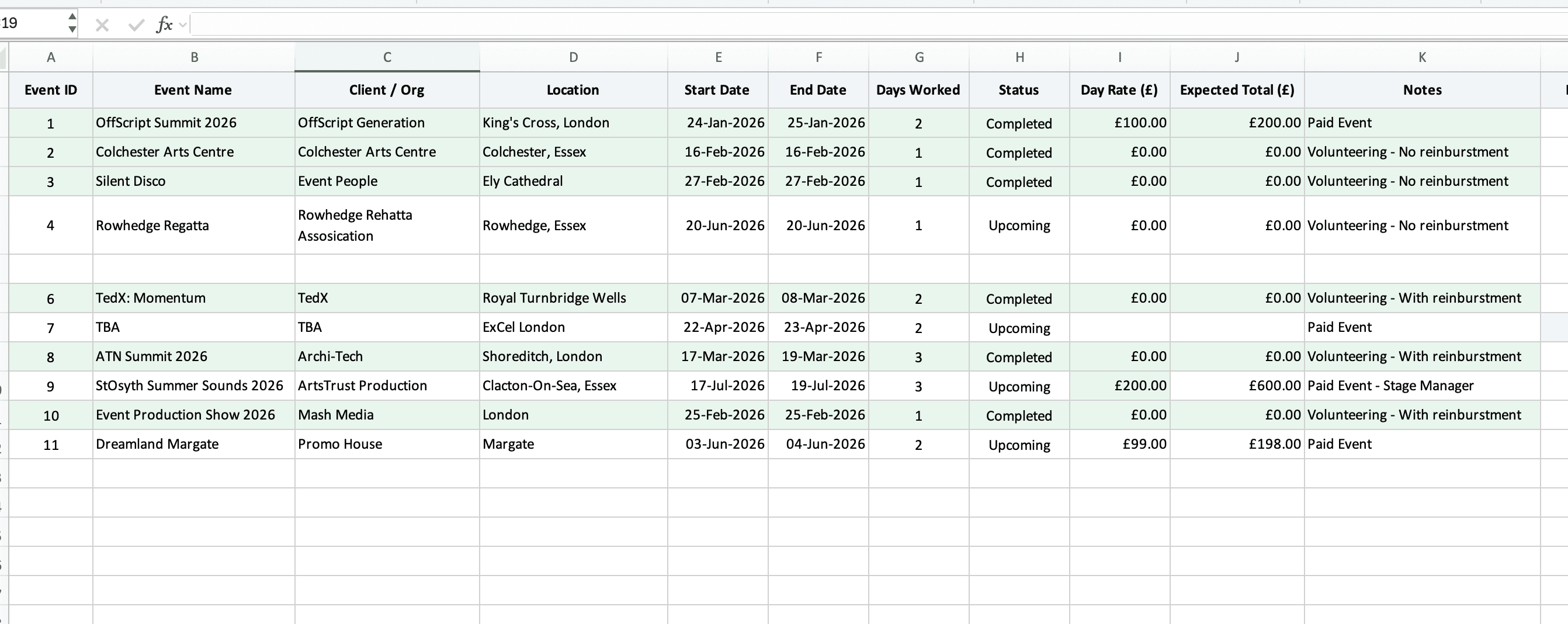This screenshot has width=1568, height=624.
Task: Click the 'Status' header cell
Action: (1019, 90)
